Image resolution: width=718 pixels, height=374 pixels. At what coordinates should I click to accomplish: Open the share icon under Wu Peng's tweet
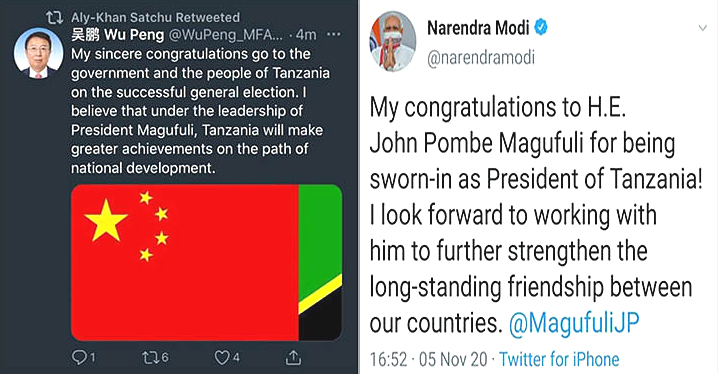click(293, 357)
